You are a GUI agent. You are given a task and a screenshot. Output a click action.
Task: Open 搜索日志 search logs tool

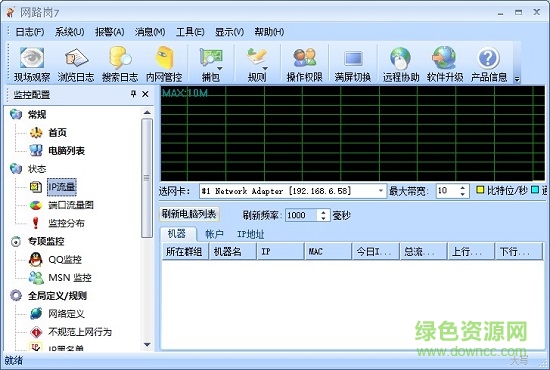tap(120, 64)
